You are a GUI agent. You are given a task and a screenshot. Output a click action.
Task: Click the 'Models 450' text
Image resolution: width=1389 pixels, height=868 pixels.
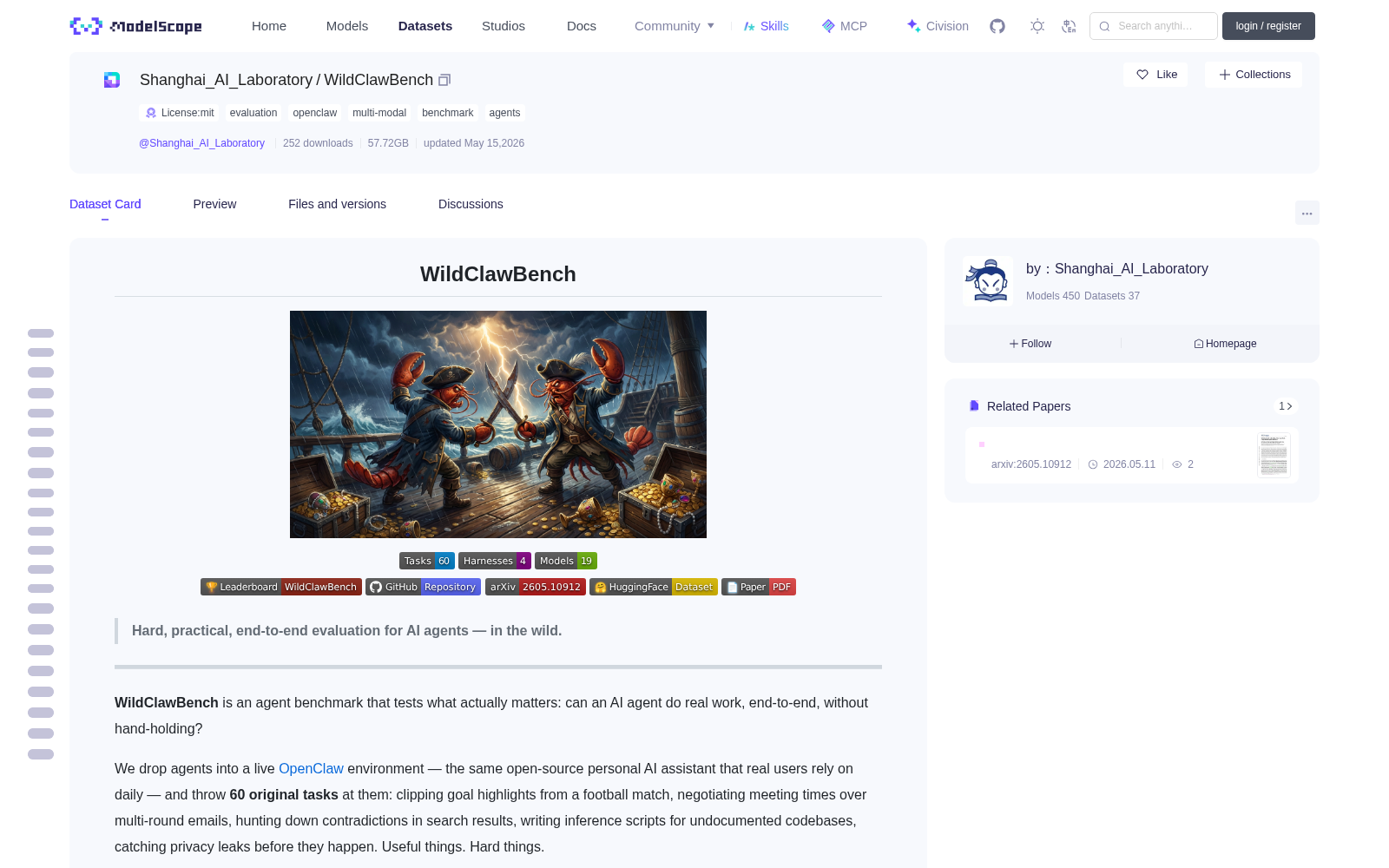coord(1053,296)
